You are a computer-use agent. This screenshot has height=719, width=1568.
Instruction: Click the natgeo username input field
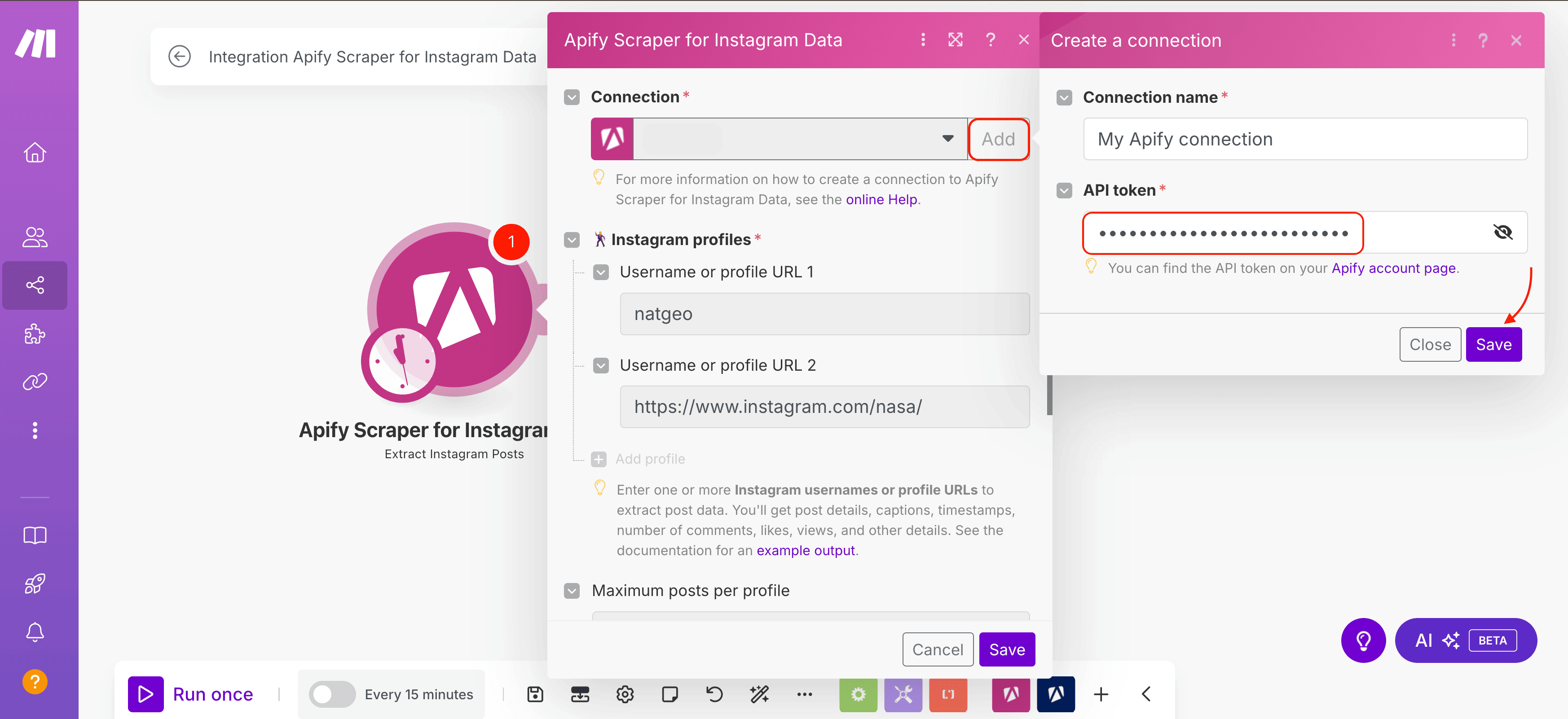(824, 314)
